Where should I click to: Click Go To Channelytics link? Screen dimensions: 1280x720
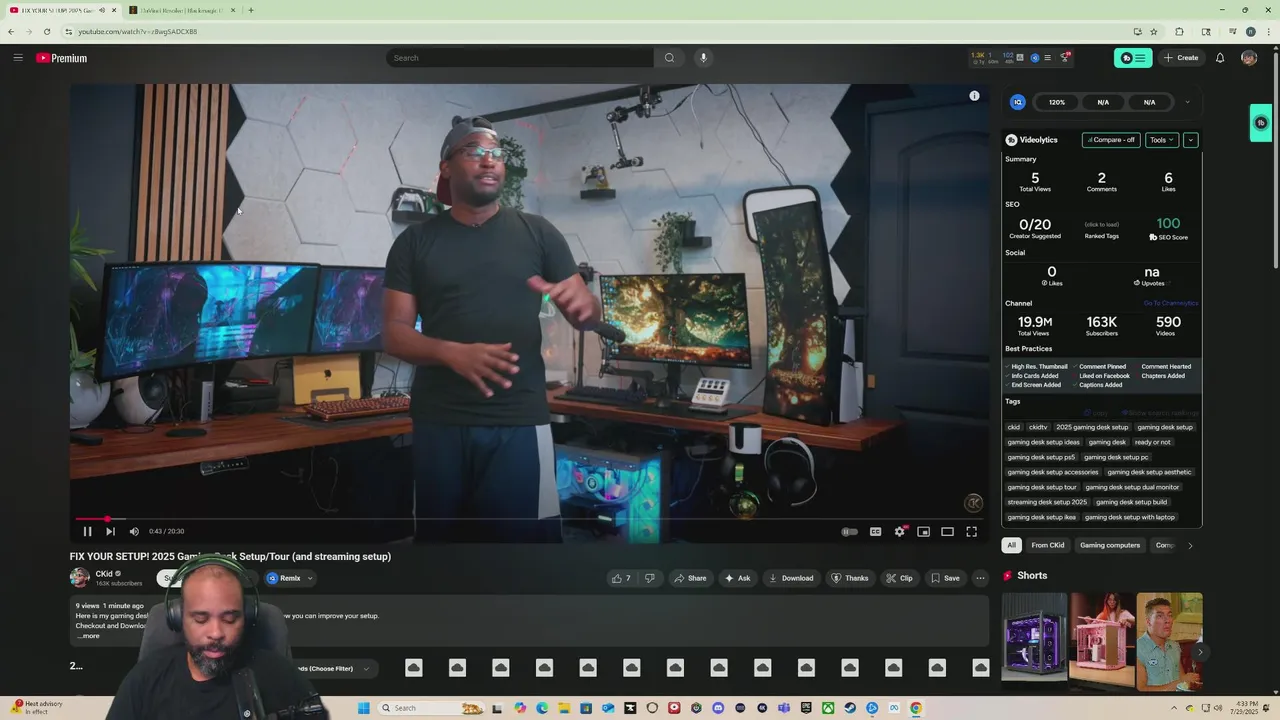click(x=1171, y=303)
